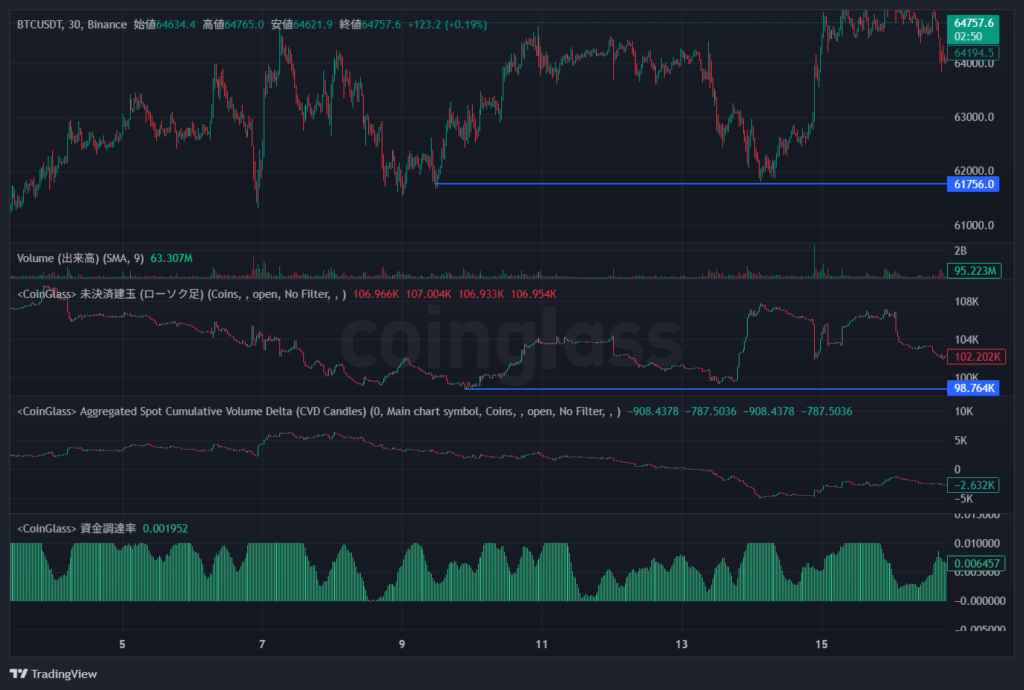
Task: Select the 高値 64765.0 high value
Action: 233,25
